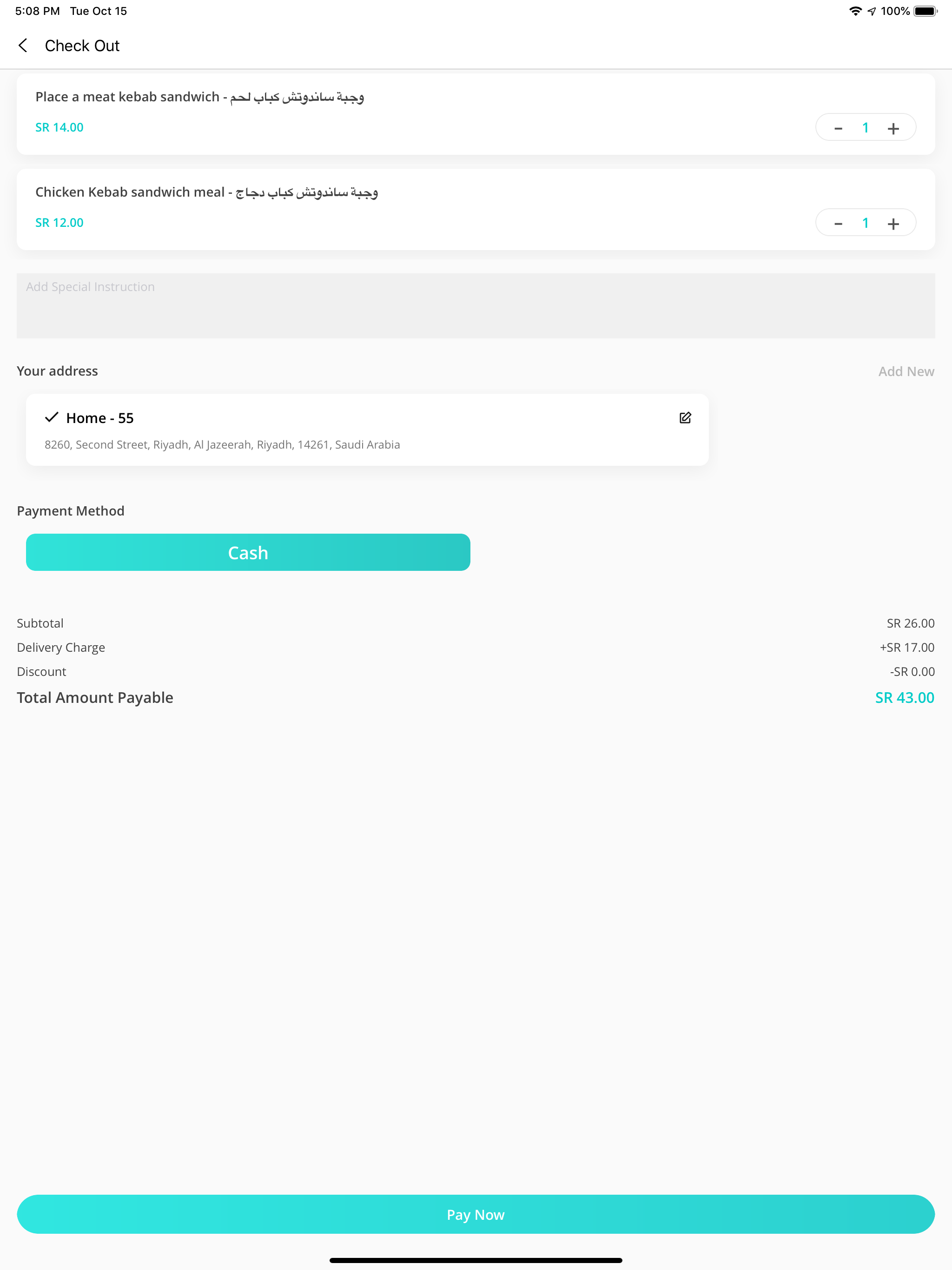The image size is (952, 1270).
Task: Select the Chicken Kebab sandwich meal title
Action: [207, 192]
